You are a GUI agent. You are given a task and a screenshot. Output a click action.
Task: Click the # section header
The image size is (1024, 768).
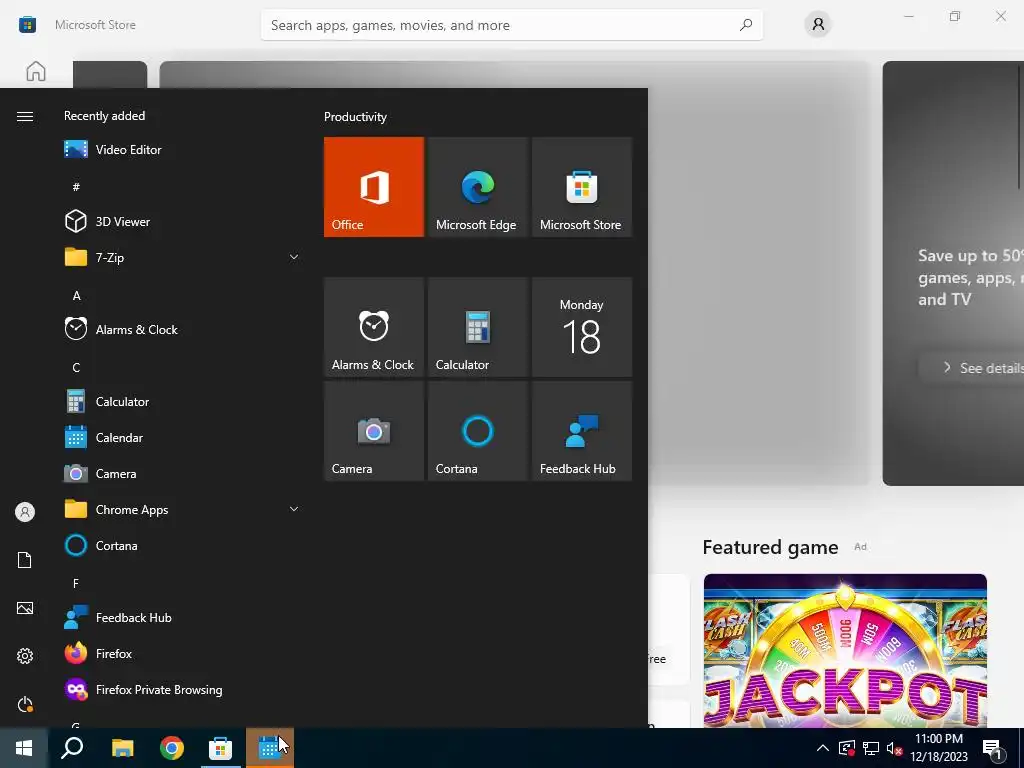pos(76,187)
